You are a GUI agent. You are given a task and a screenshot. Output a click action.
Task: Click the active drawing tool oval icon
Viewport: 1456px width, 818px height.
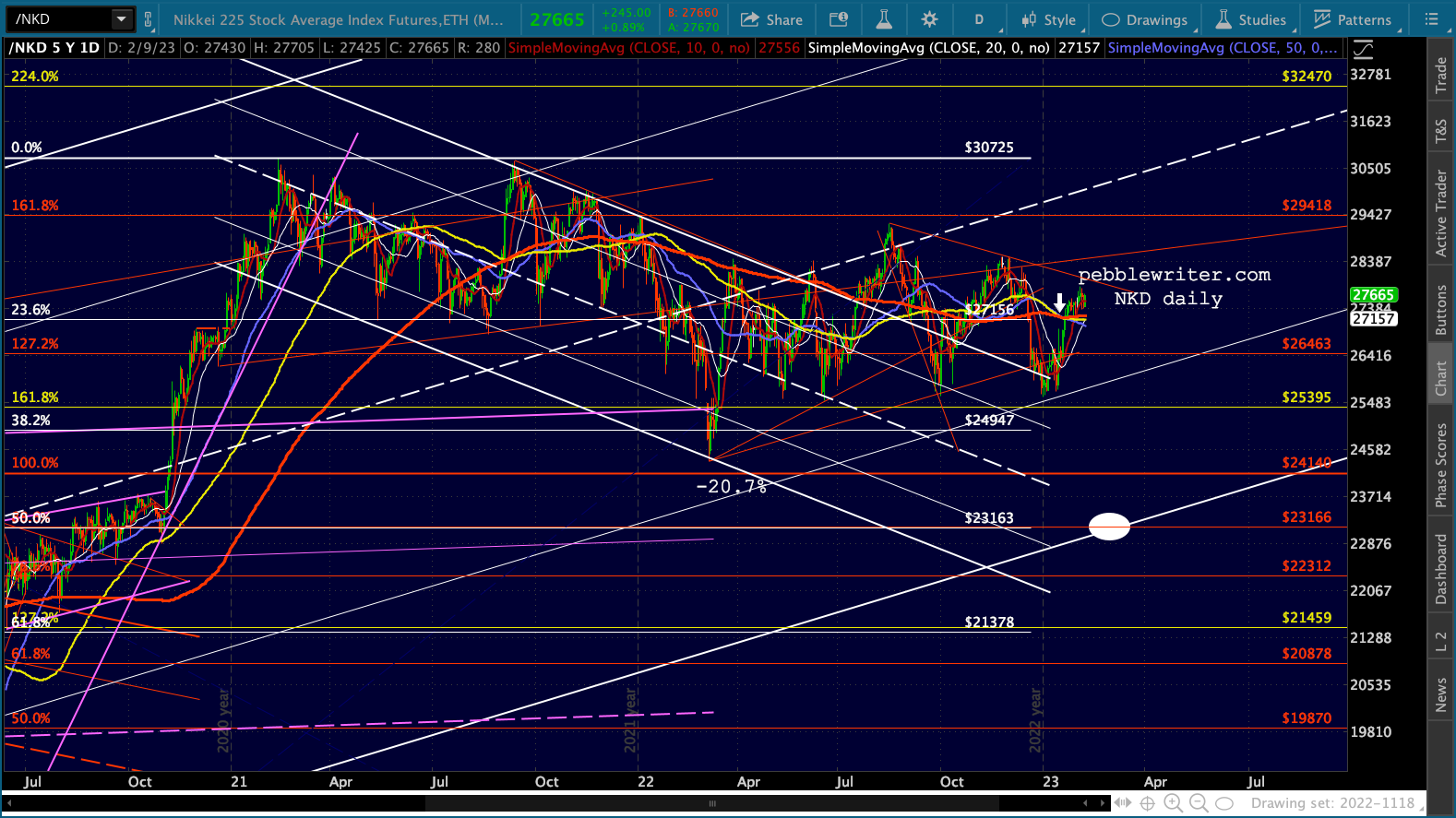1224,803
